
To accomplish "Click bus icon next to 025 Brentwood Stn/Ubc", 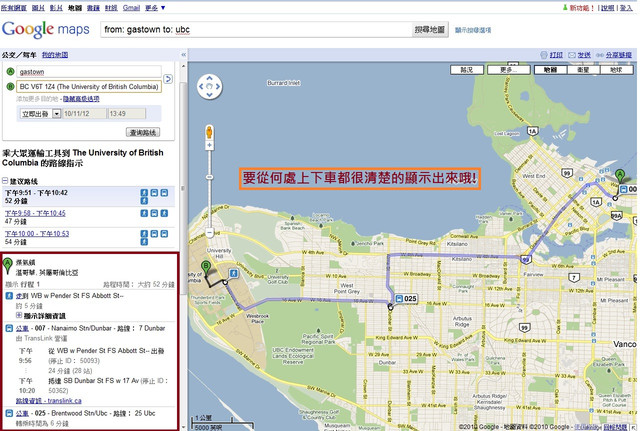I will tap(9, 413).
